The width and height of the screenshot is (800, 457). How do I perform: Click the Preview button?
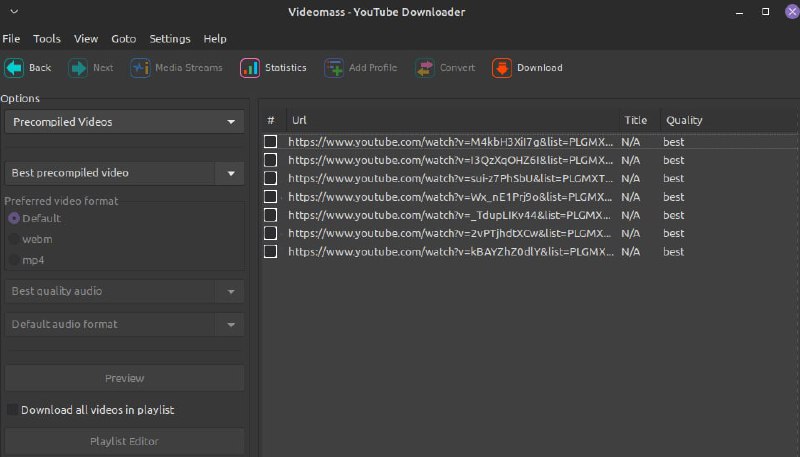pyautogui.click(x=124, y=378)
